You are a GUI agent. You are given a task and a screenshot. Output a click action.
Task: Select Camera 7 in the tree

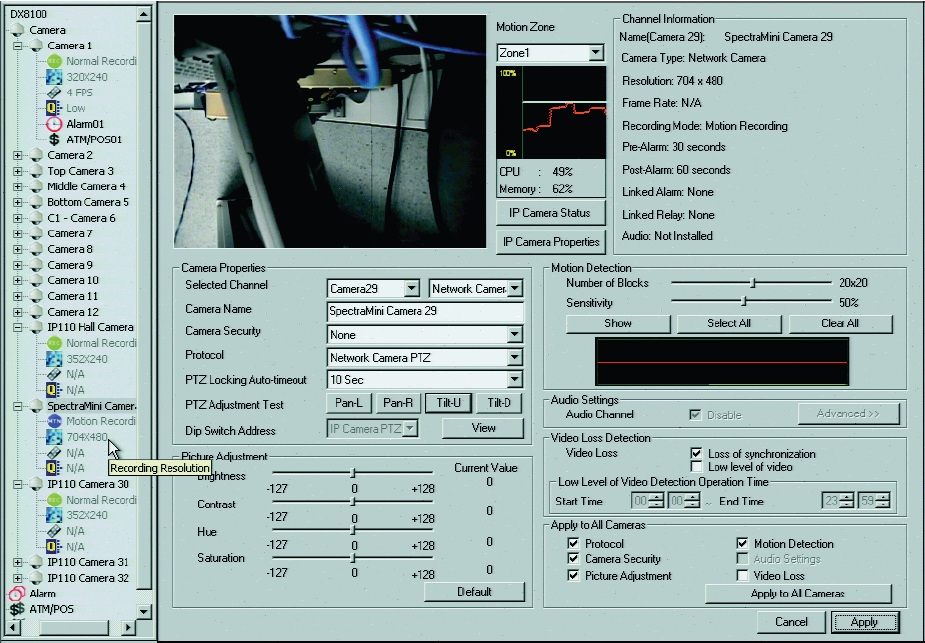(70, 234)
